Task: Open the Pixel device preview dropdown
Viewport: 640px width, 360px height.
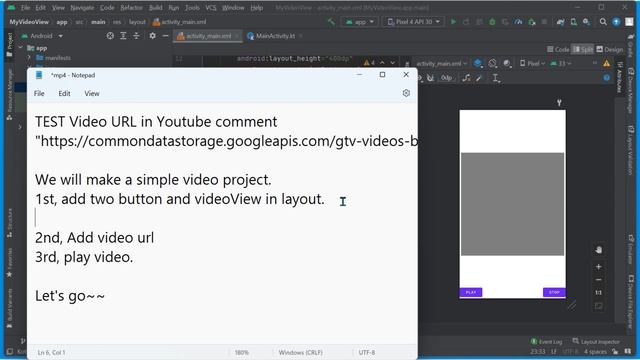Action: coord(532,63)
